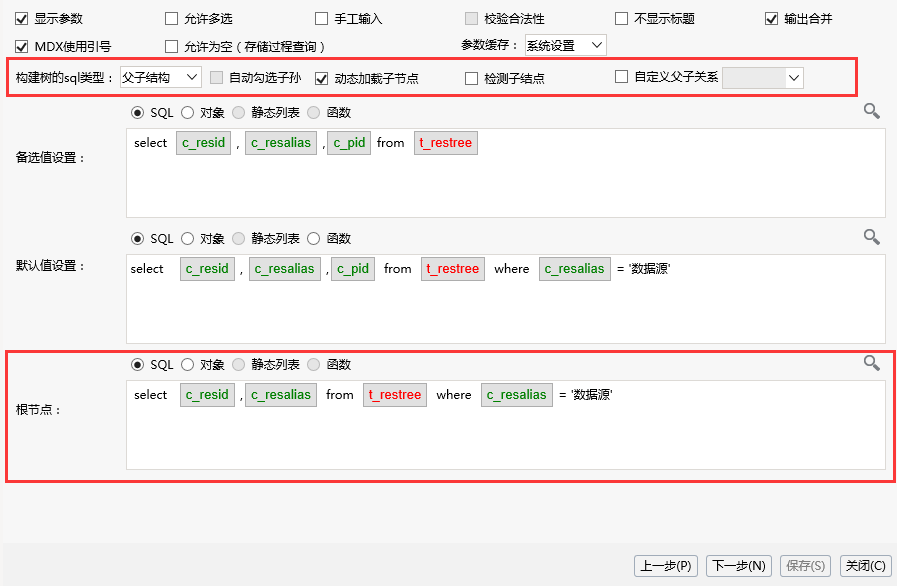The image size is (899, 586).
Task: Select 静态列表 radio for 根节点
Action: tap(239, 365)
